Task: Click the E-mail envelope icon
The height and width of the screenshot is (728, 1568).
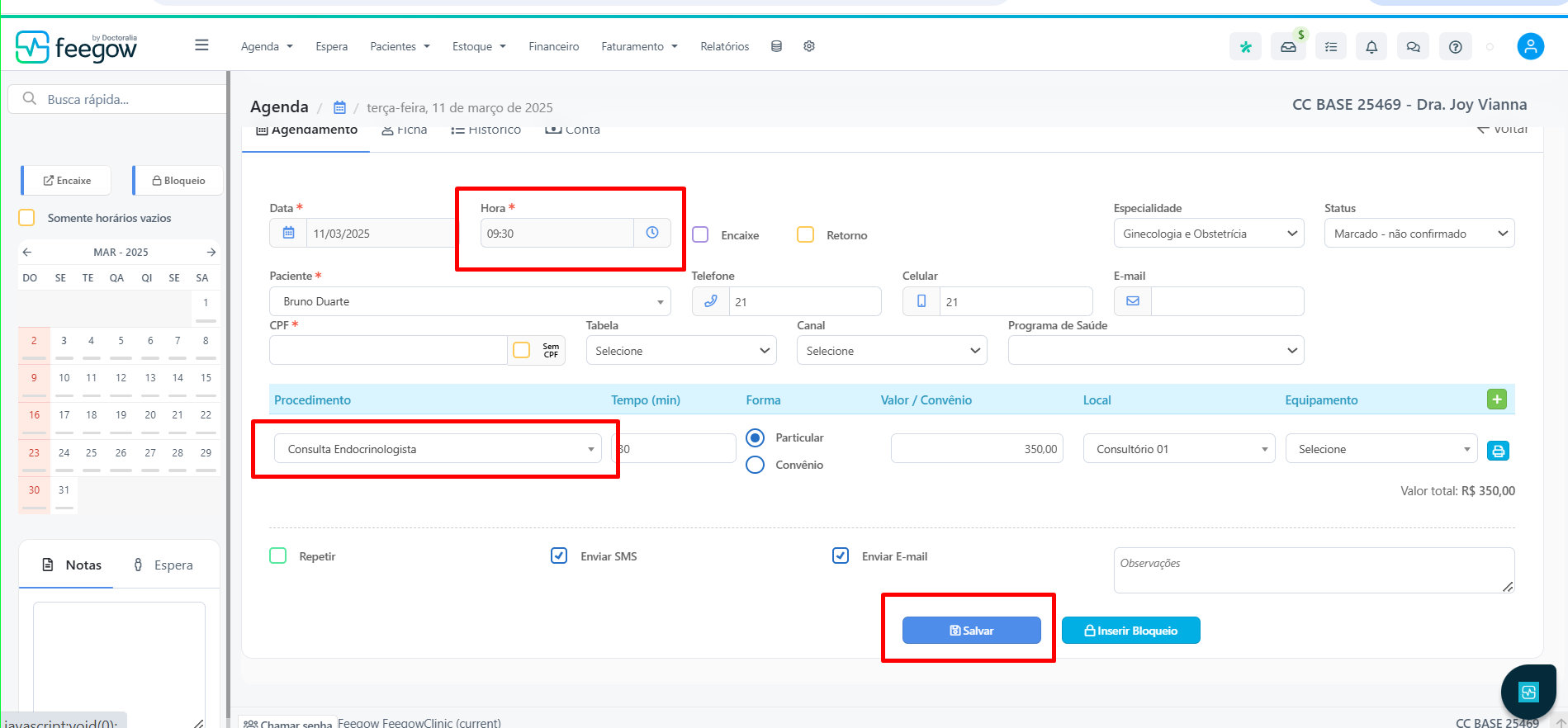Action: tap(1133, 301)
